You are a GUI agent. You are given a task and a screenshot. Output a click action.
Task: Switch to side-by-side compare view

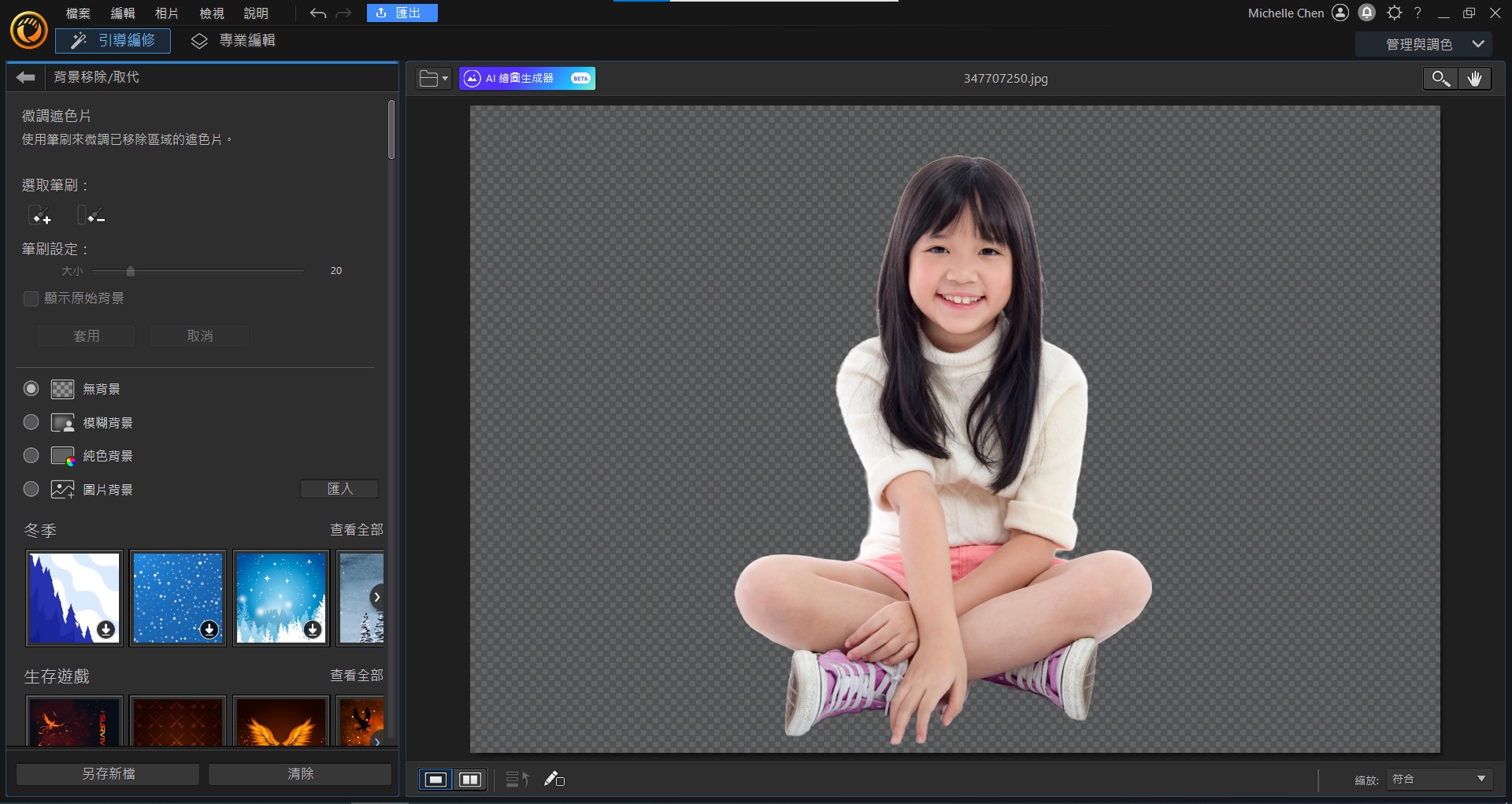[470, 780]
